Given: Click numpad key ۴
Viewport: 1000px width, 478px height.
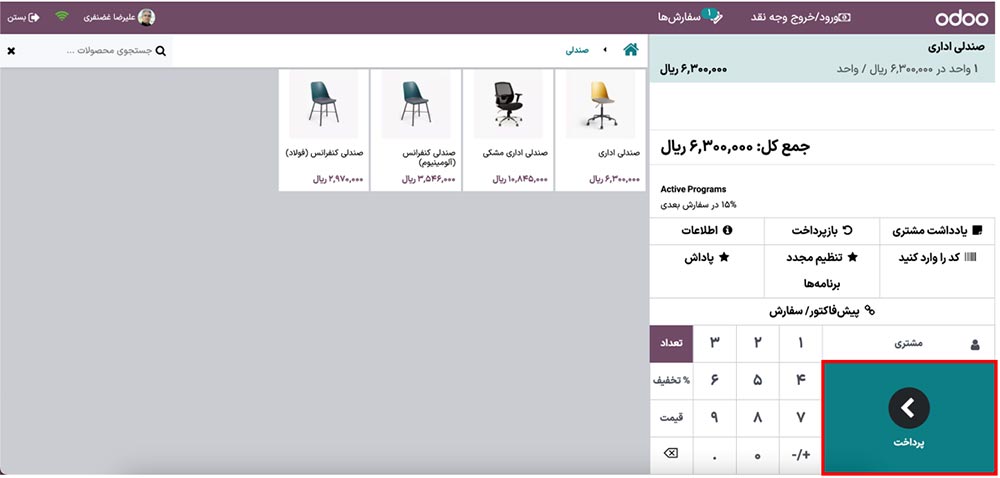Looking at the screenshot, I should click(801, 380).
